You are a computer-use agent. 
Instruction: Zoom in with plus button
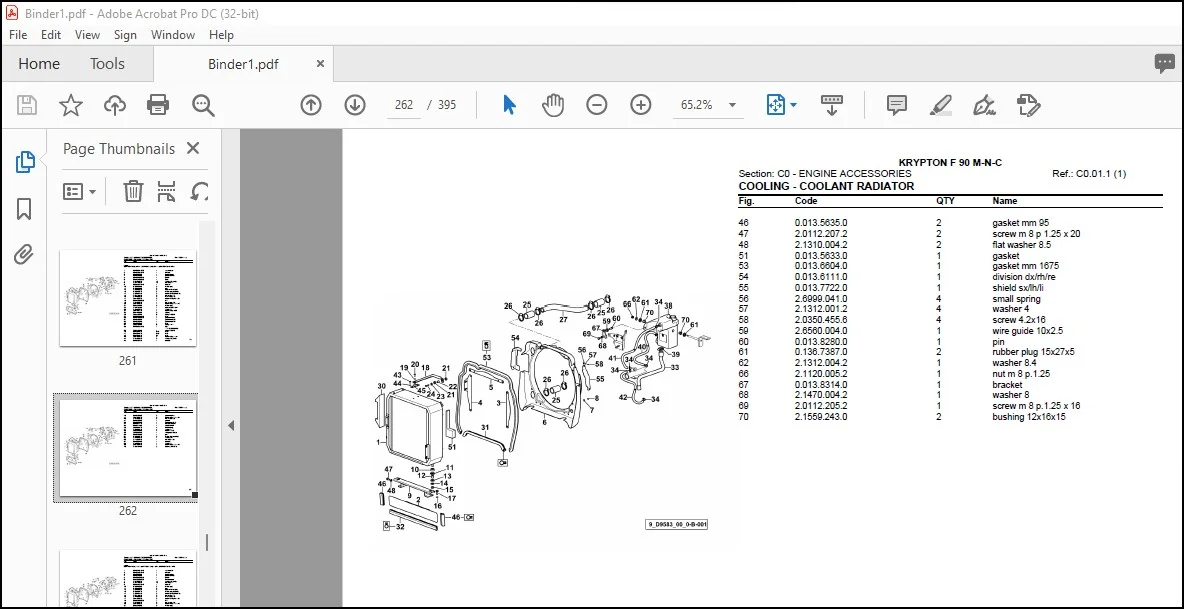(x=641, y=105)
